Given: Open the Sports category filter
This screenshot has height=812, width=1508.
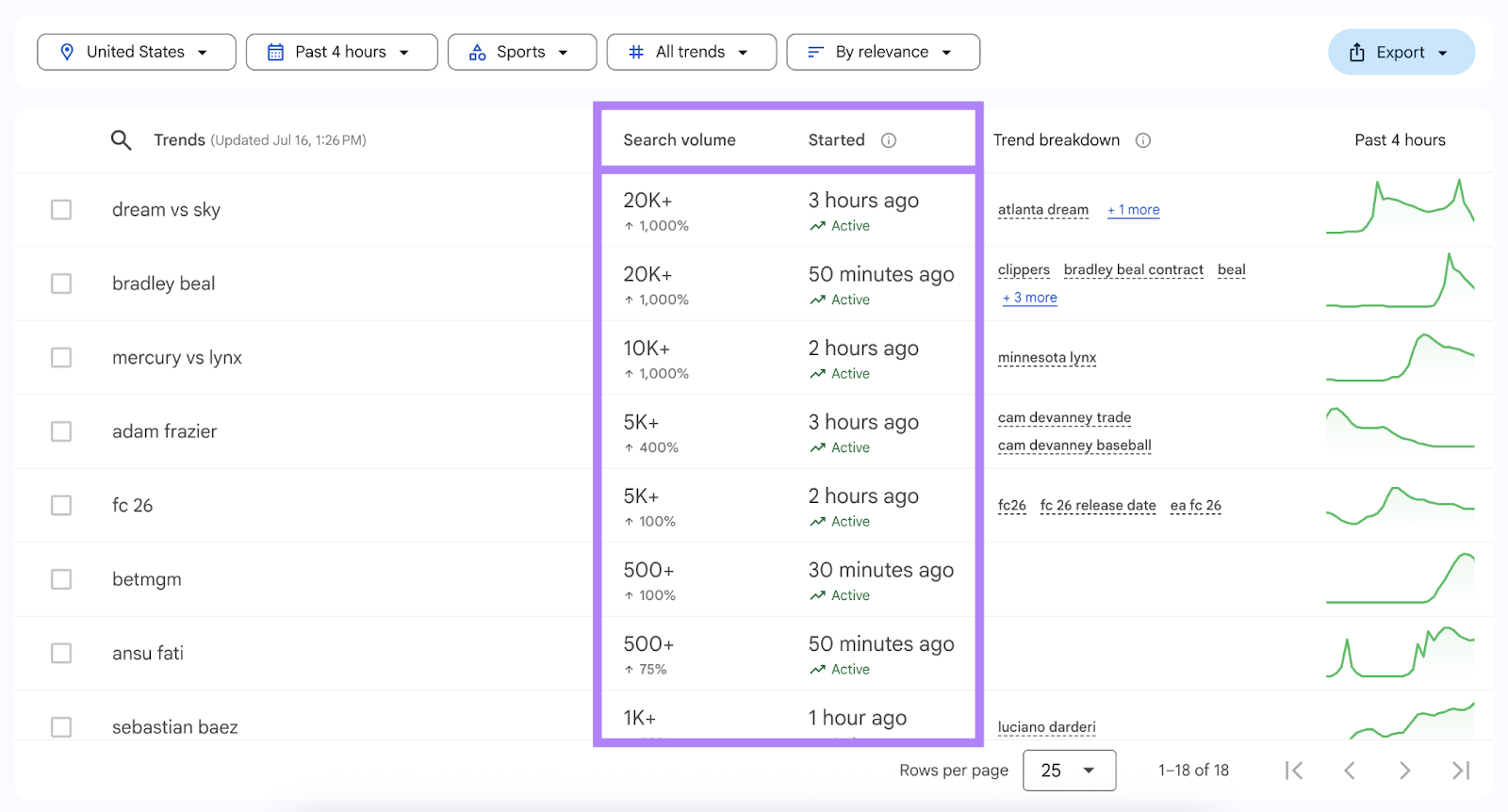Looking at the screenshot, I should coord(521,52).
